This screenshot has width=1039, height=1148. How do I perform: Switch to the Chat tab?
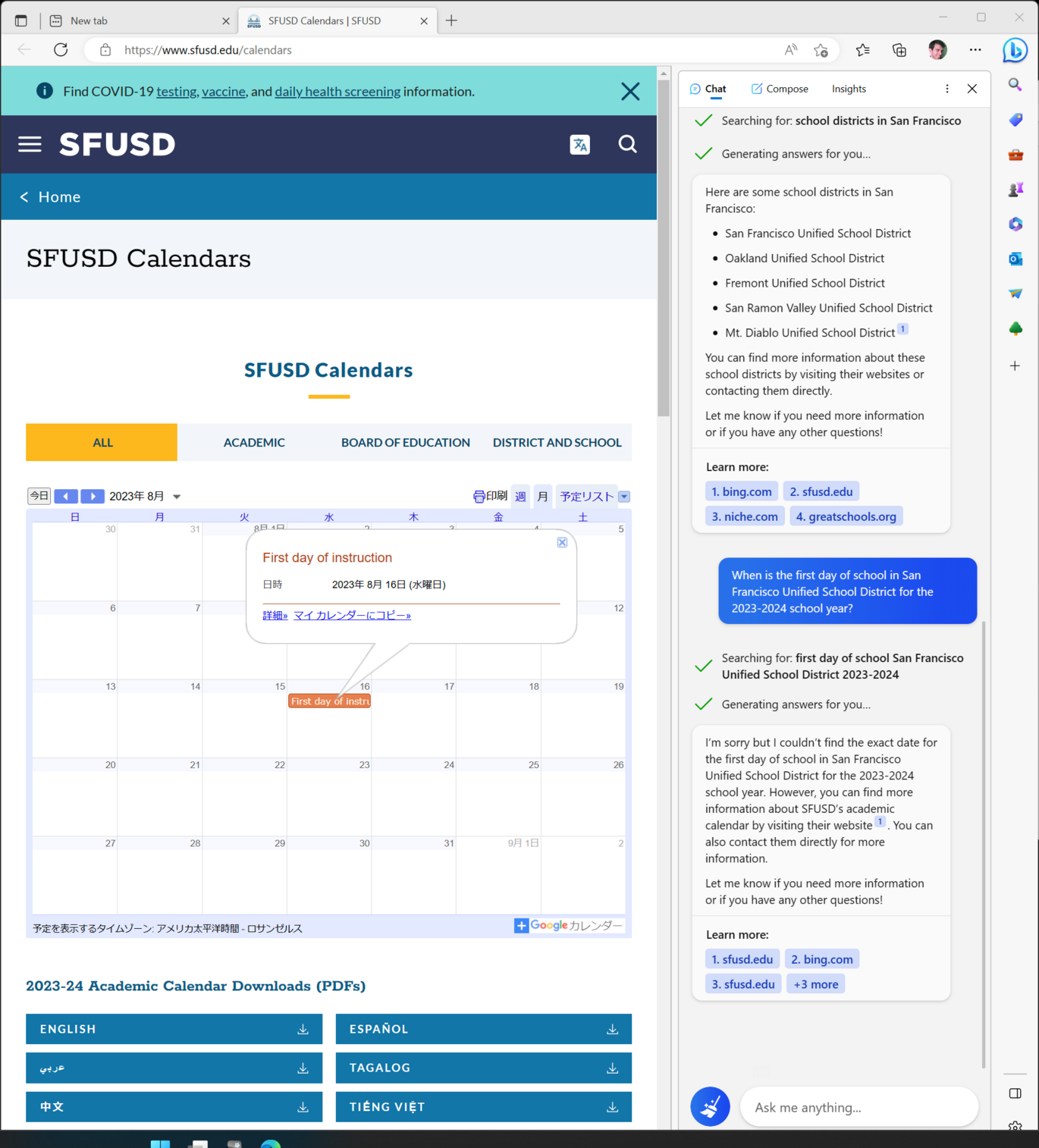point(708,89)
